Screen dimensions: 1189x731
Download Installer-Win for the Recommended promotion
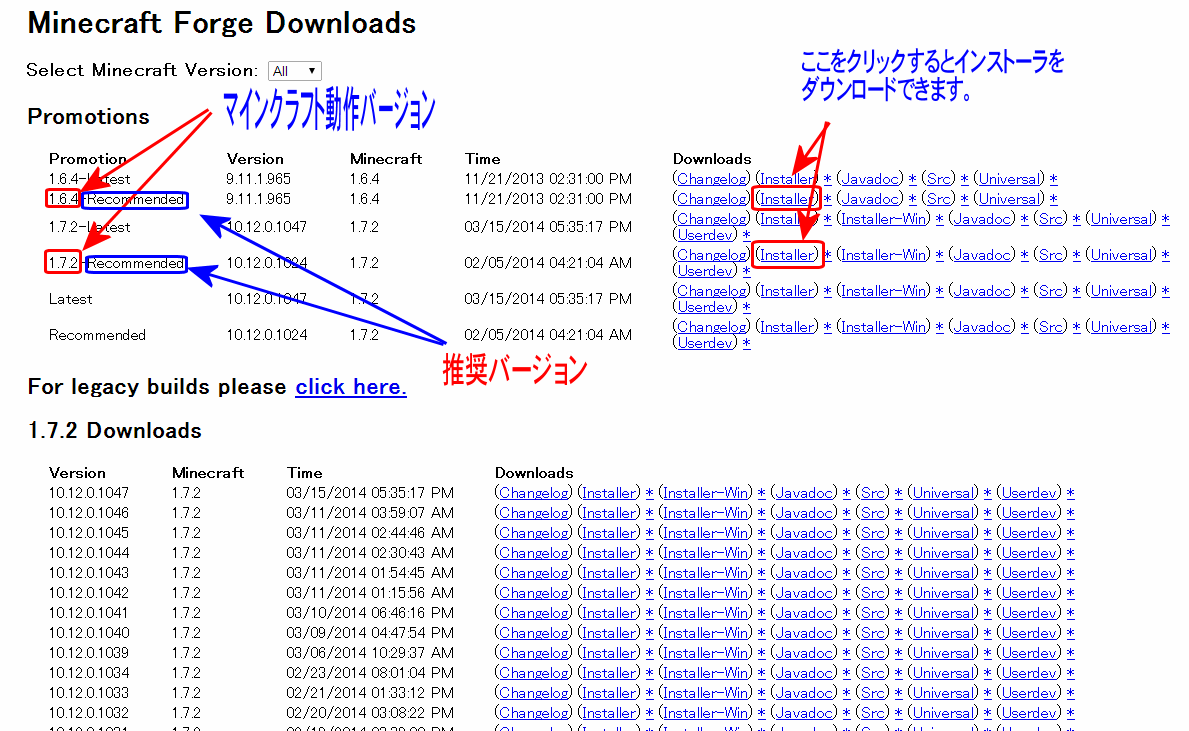coord(883,328)
